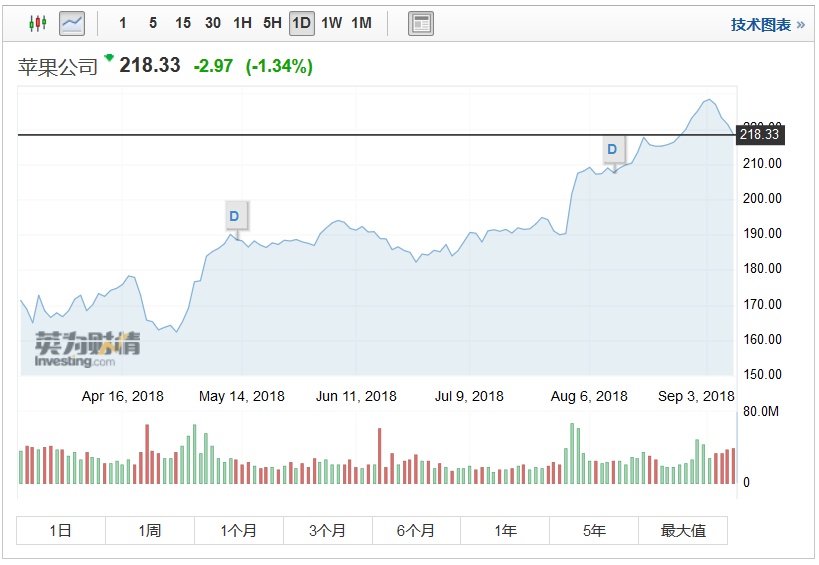
Task: Open the 技术图表 link
Action: point(767,25)
